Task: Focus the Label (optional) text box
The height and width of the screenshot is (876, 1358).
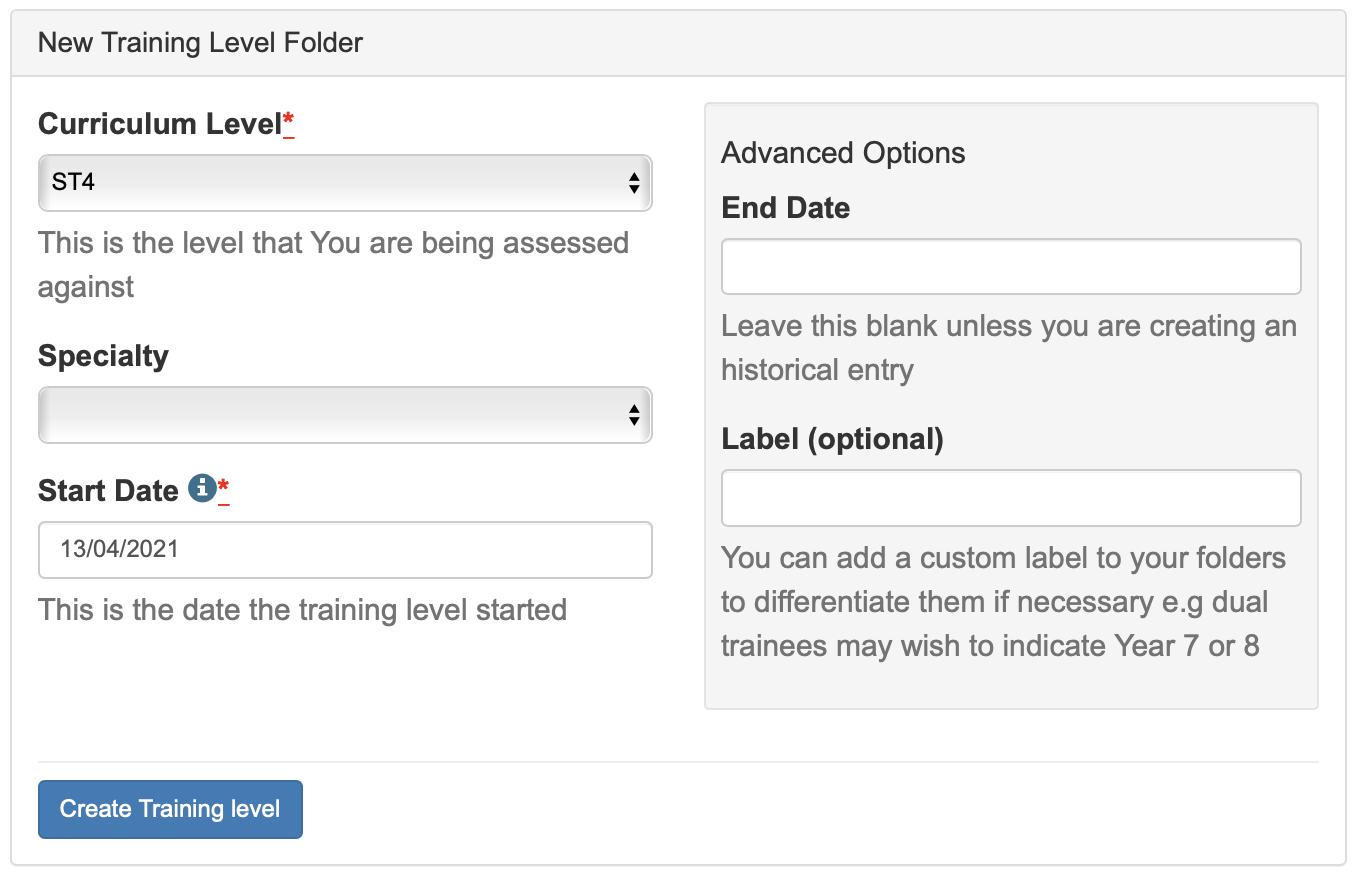Action: click(x=1011, y=498)
